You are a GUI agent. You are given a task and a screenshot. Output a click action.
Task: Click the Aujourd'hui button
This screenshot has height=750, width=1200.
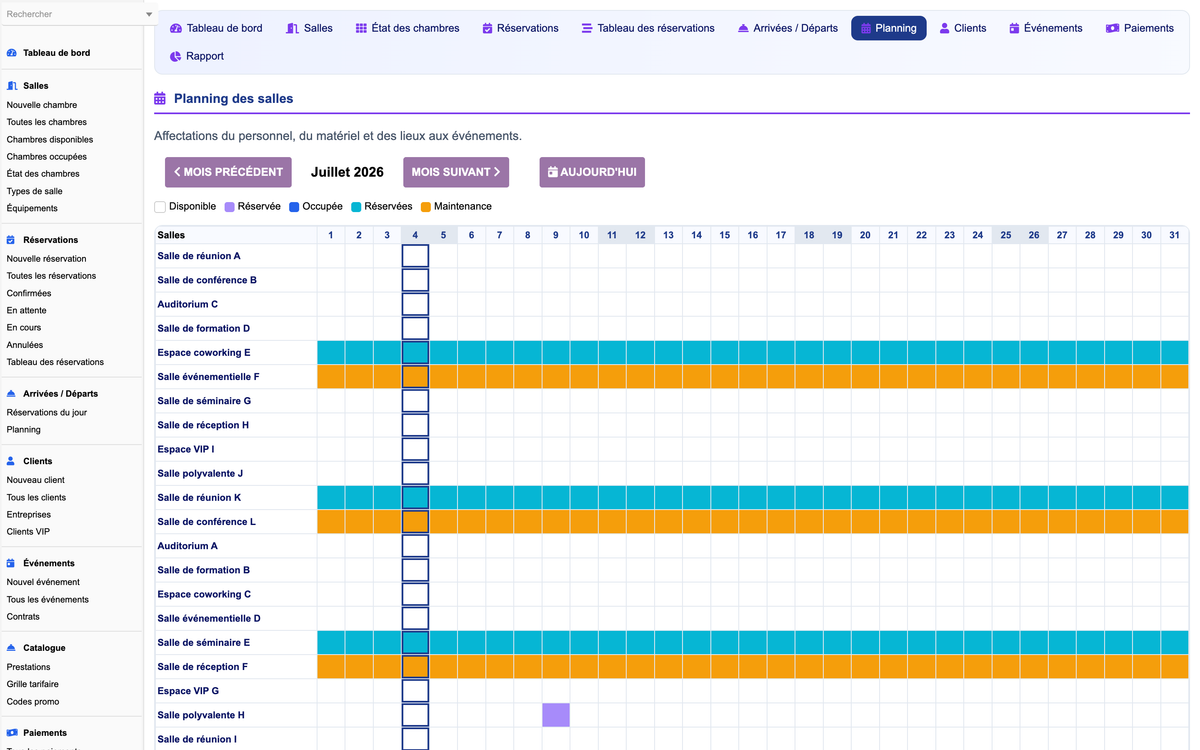click(x=592, y=172)
